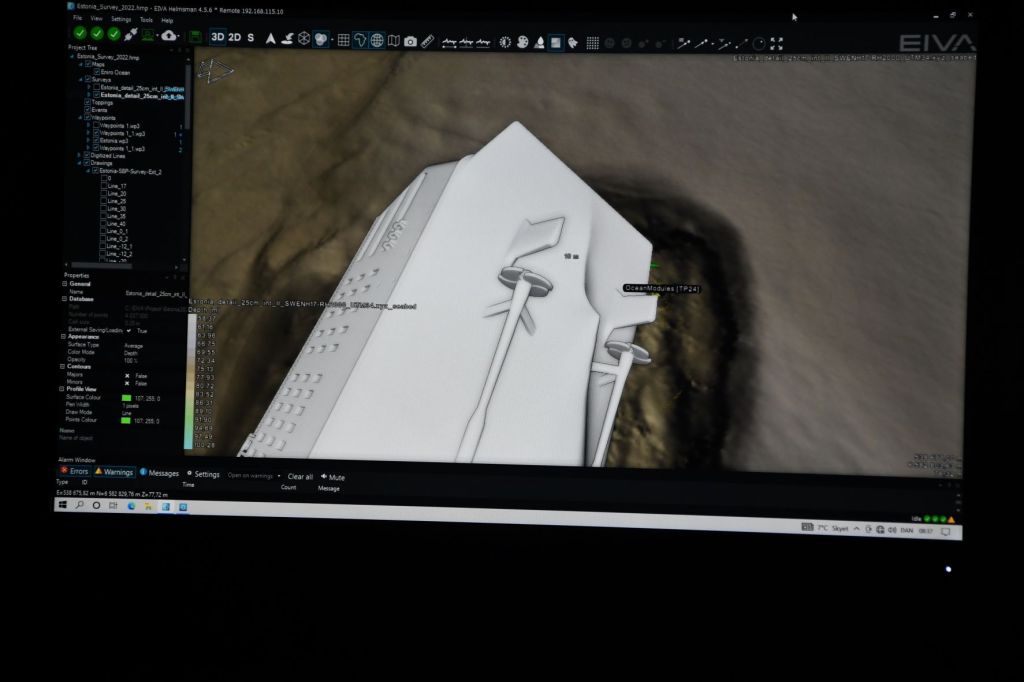Switch to 3D view mode
The width and height of the screenshot is (1024, 682).
(x=217, y=38)
